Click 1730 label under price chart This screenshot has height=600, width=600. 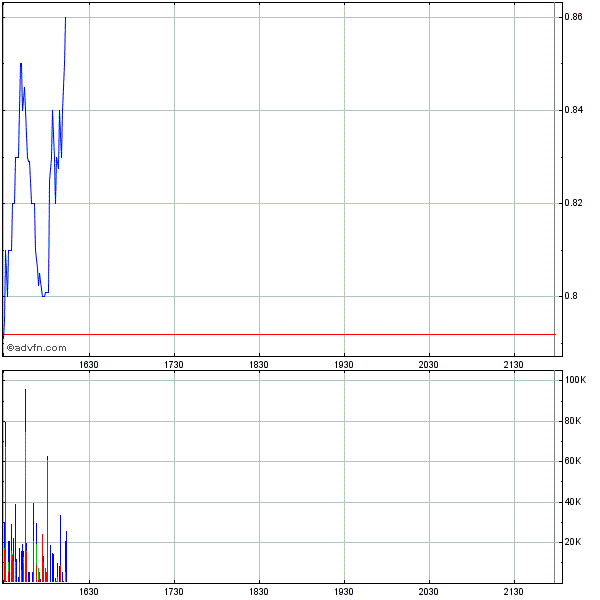click(174, 365)
